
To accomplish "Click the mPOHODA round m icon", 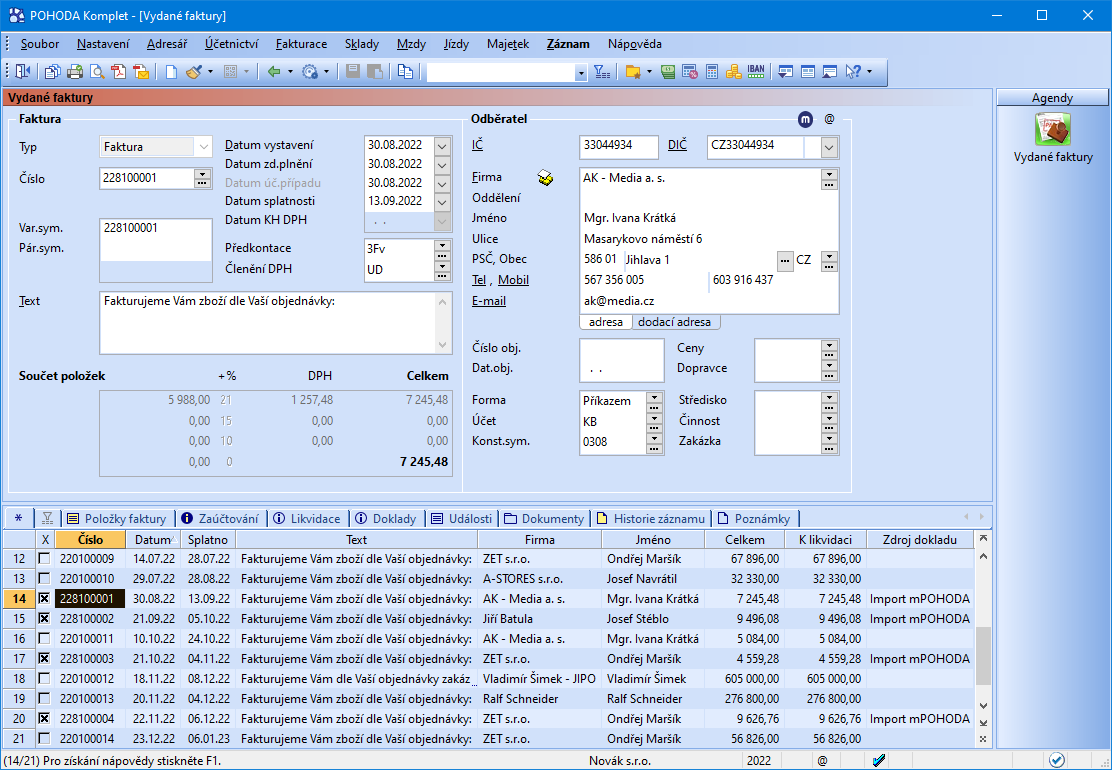I will [805, 119].
